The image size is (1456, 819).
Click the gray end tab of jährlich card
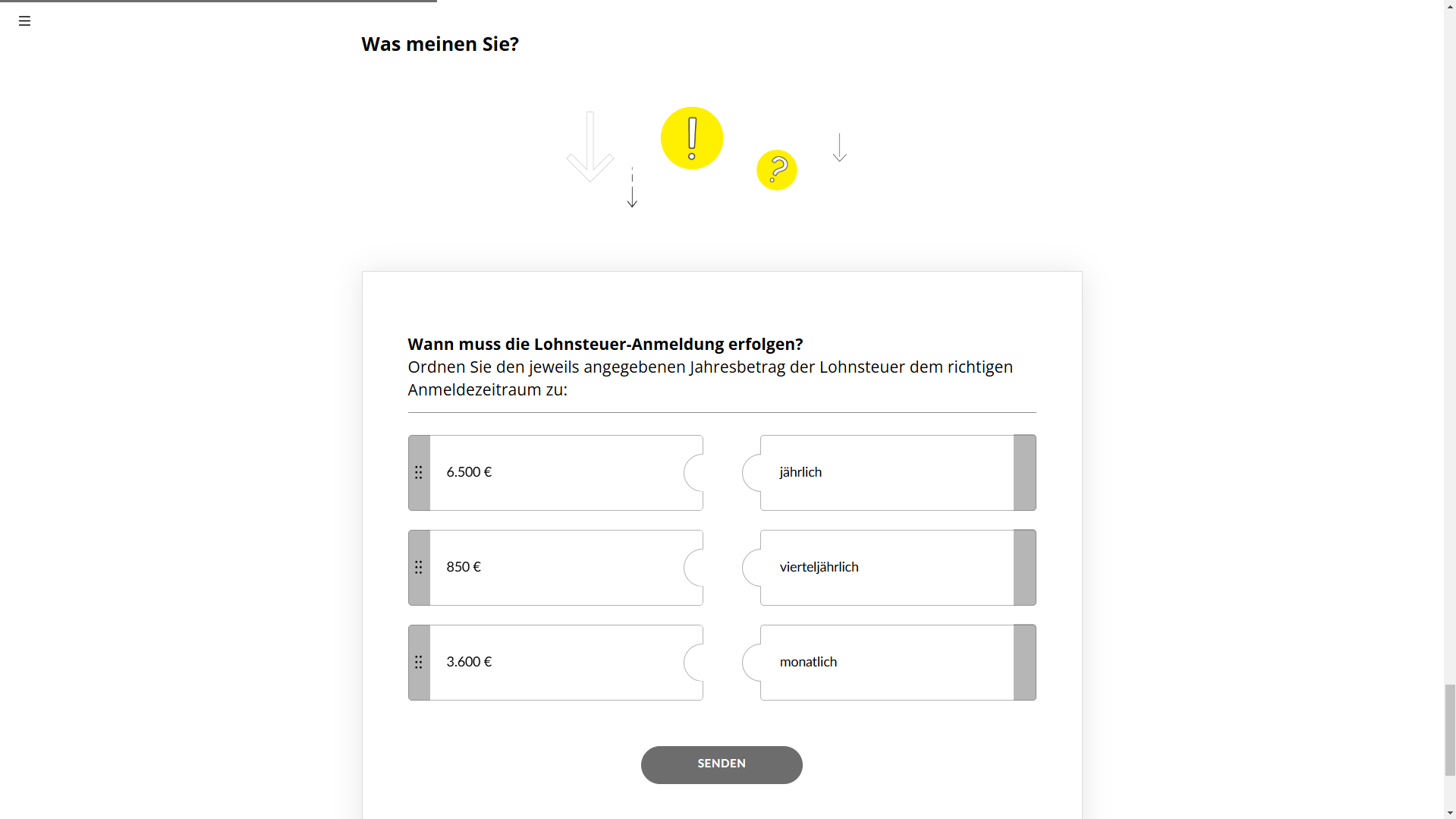click(1024, 473)
